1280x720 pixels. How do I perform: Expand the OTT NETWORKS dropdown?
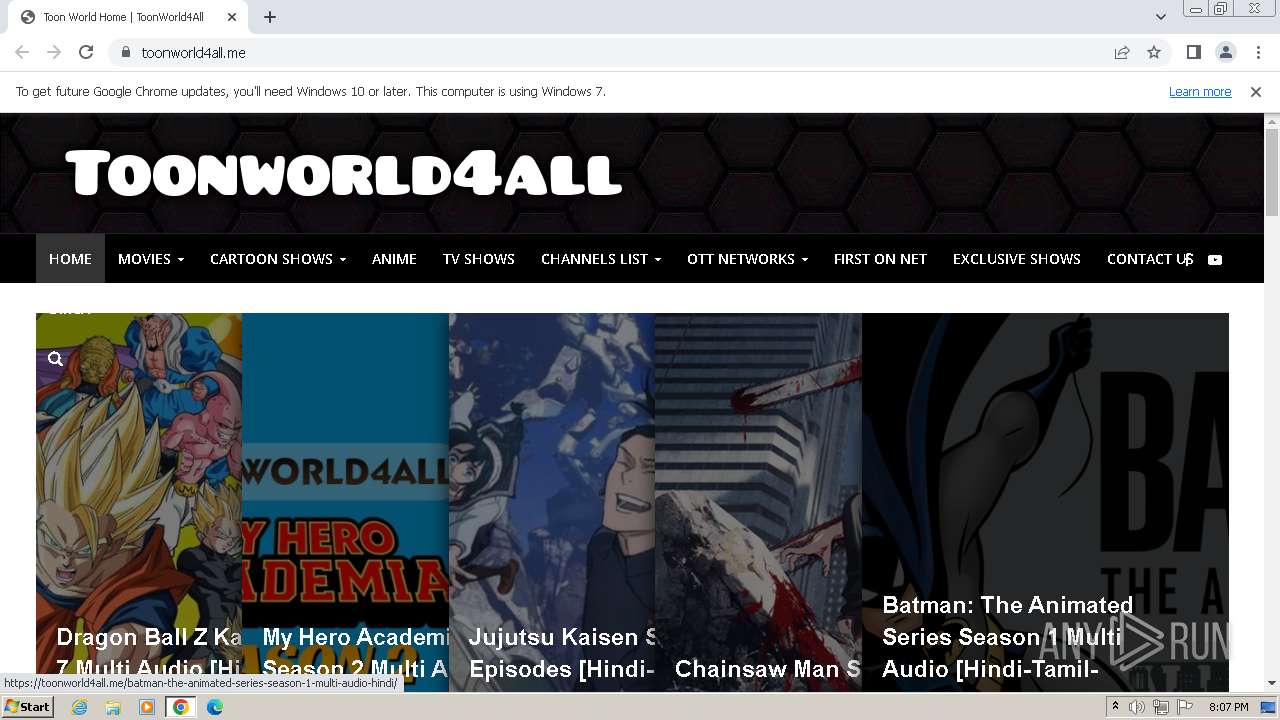point(748,258)
